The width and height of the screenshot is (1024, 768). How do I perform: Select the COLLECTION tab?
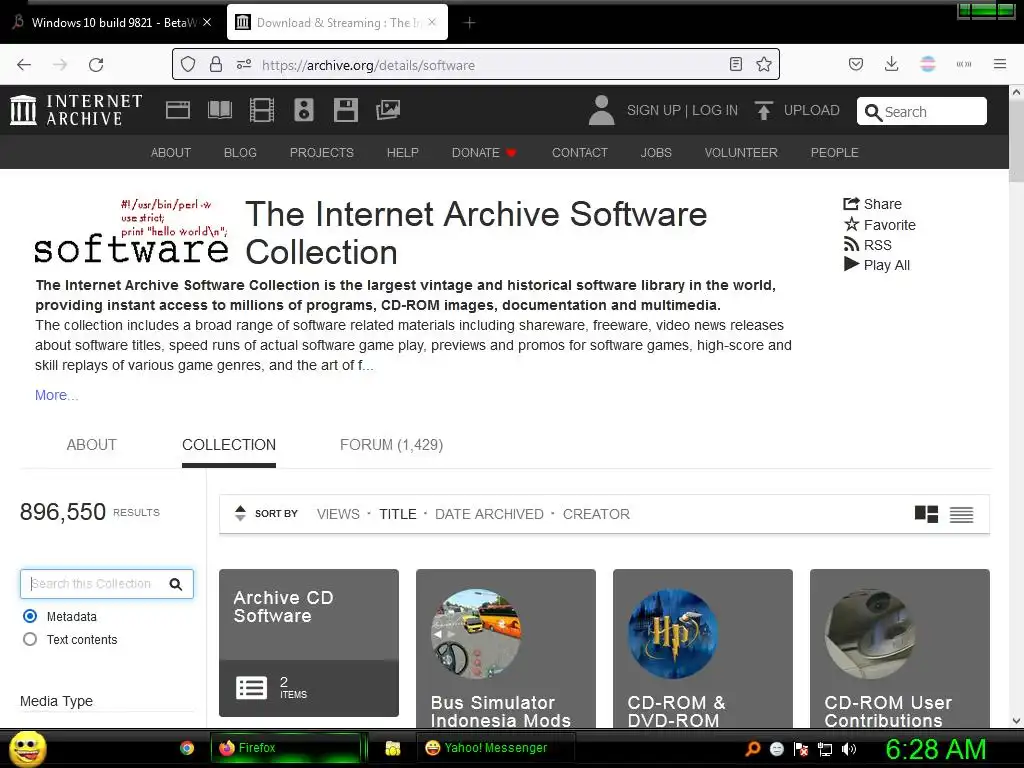point(229,445)
